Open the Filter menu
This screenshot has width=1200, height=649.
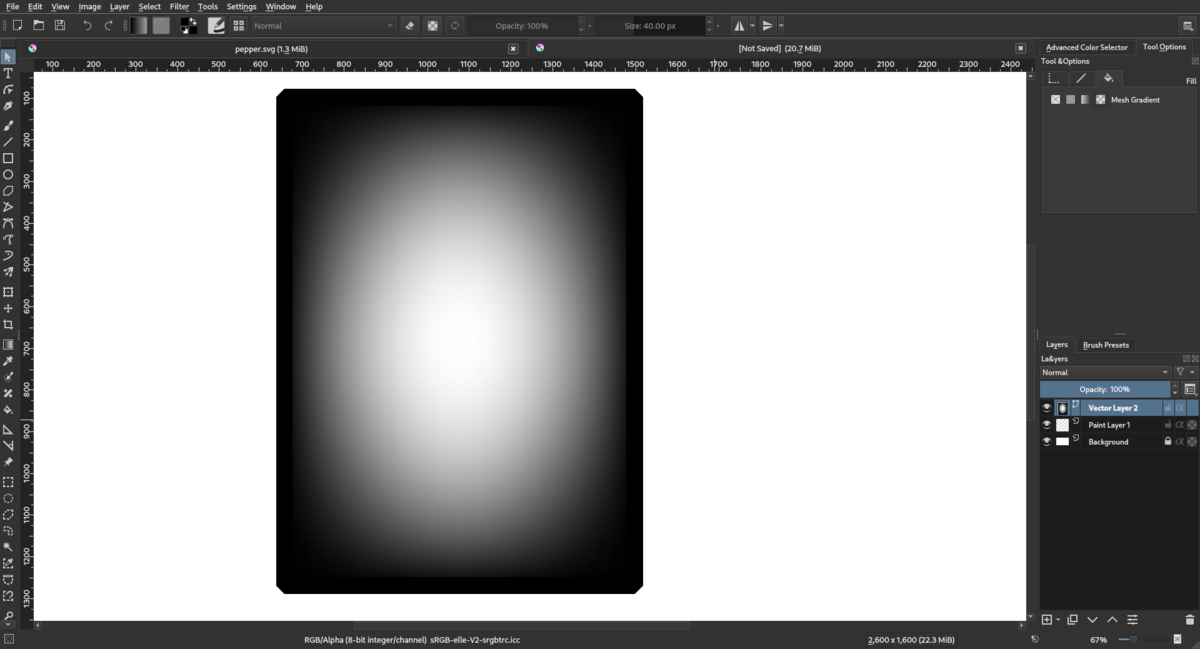click(x=179, y=7)
